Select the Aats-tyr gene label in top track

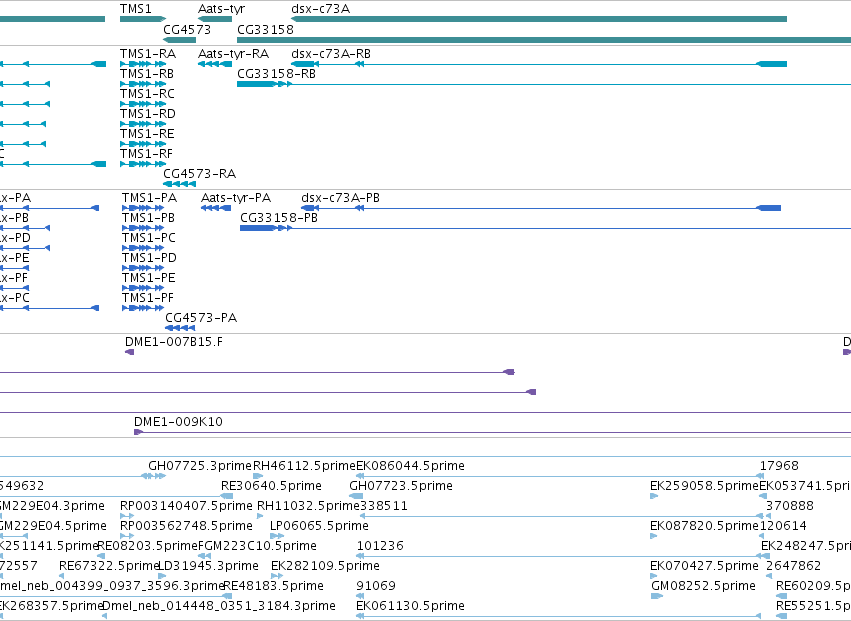point(221,9)
